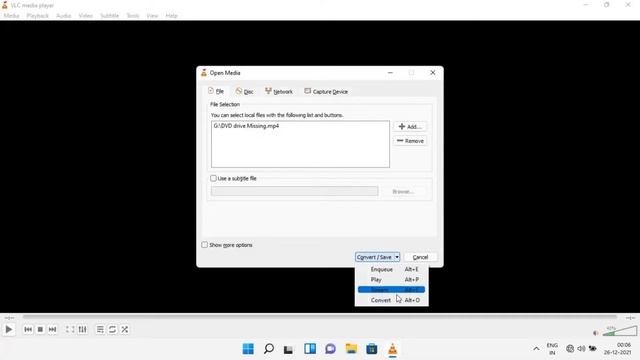Enable Use a subtitle file checkbox
Screen dimensions: 640x360
point(213,178)
